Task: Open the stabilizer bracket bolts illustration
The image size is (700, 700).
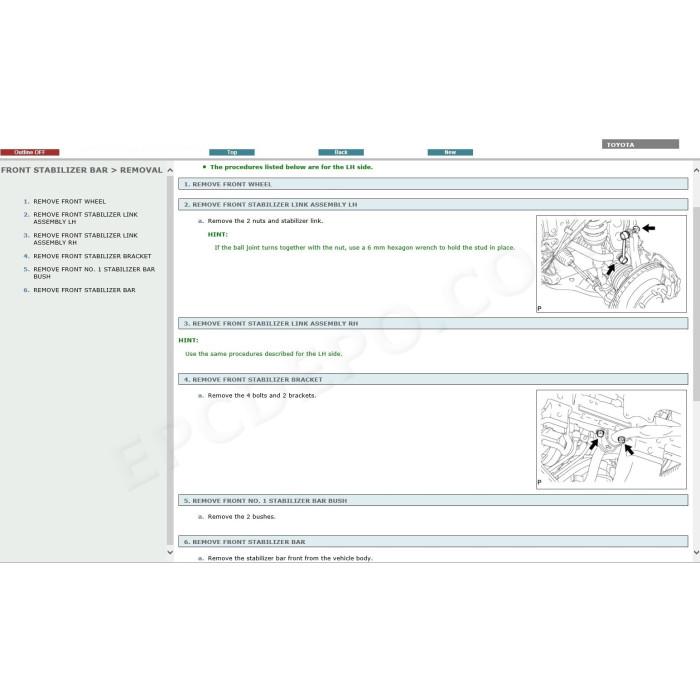Action: (x=611, y=439)
